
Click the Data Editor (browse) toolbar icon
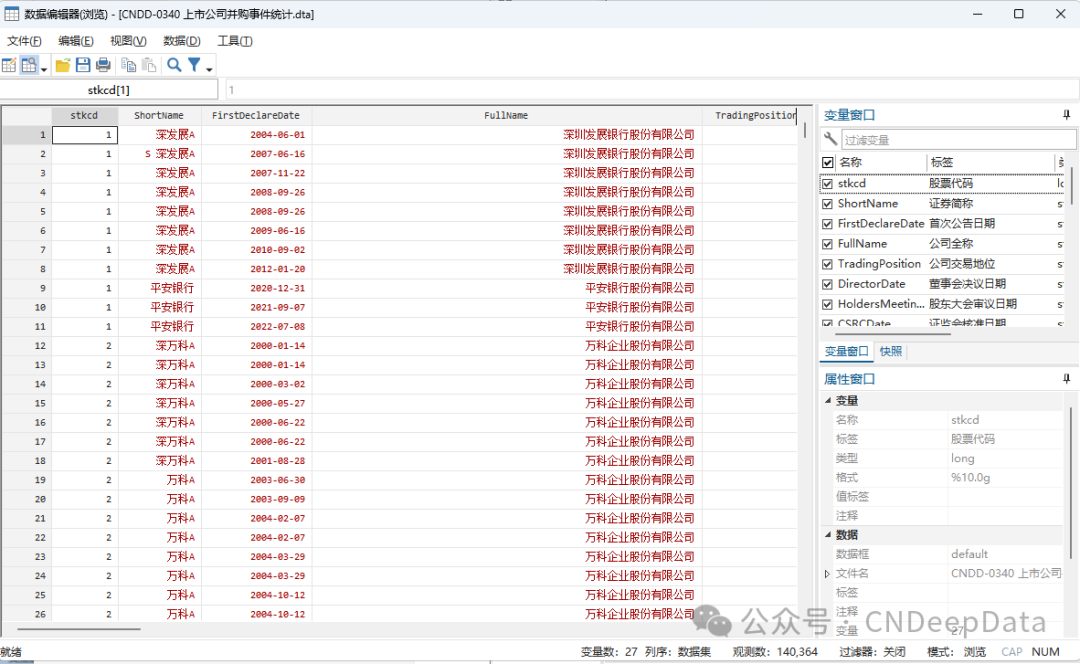click(28, 65)
